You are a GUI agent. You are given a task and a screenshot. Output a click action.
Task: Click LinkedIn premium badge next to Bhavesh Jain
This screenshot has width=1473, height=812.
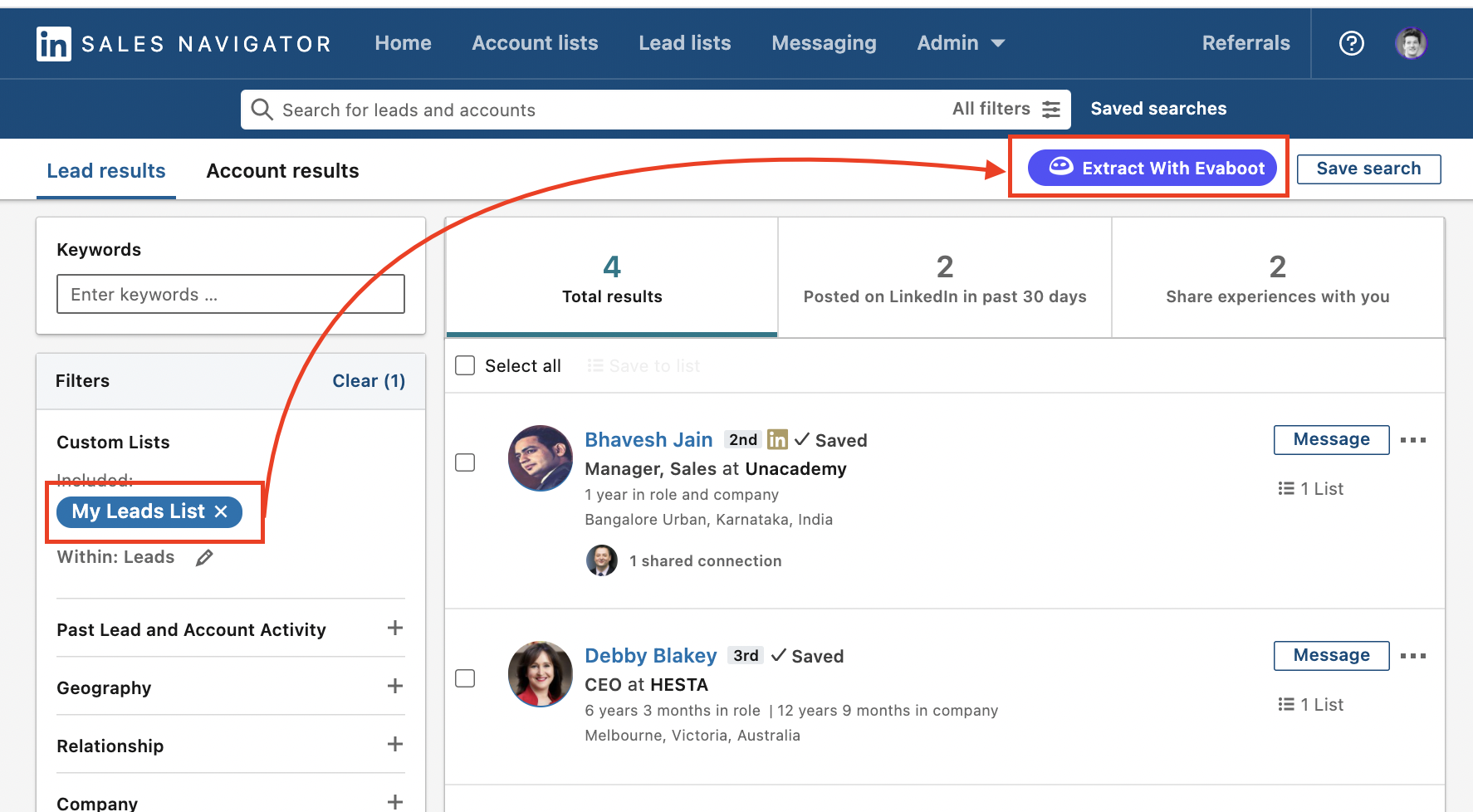point(777,439)
